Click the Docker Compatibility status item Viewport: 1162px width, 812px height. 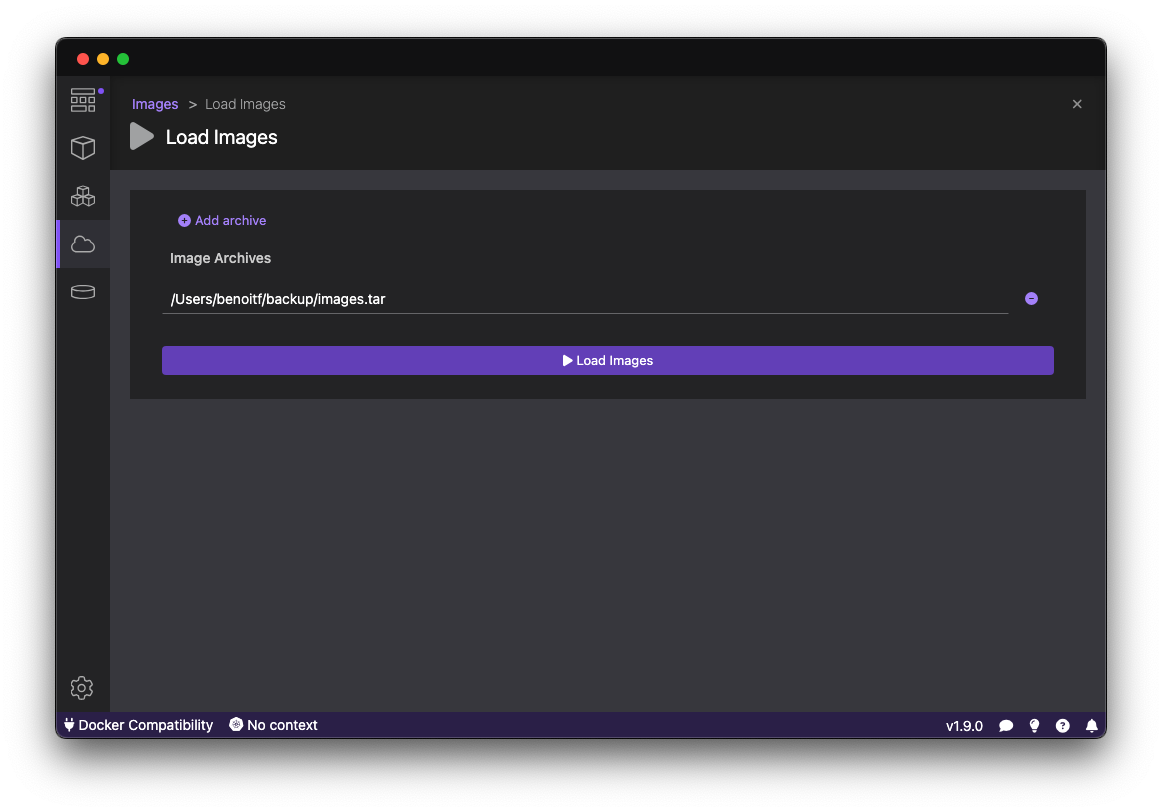tap(138, 725)
